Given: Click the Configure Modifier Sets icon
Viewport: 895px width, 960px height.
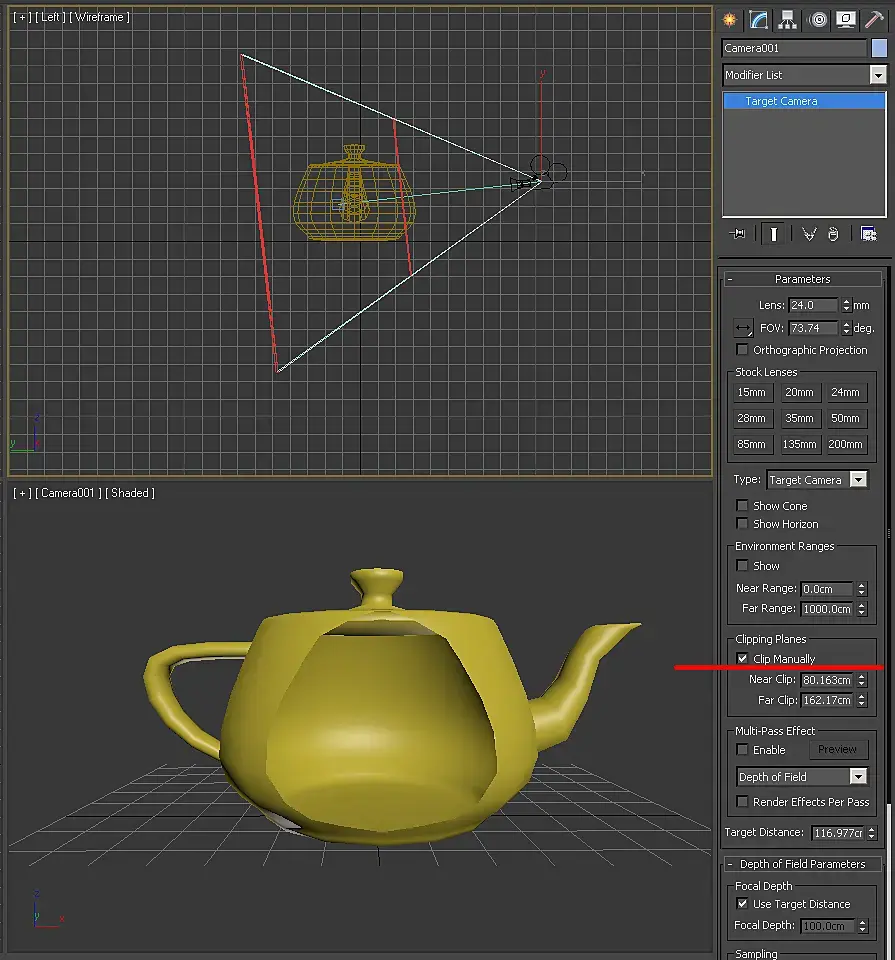Looking at the screenshot, I should point(868,234).
